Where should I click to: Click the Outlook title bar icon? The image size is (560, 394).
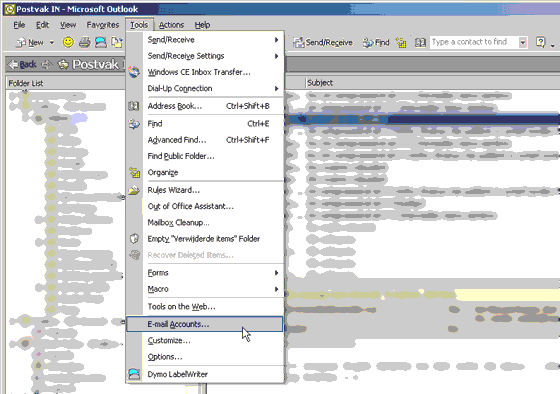point(9,9)
